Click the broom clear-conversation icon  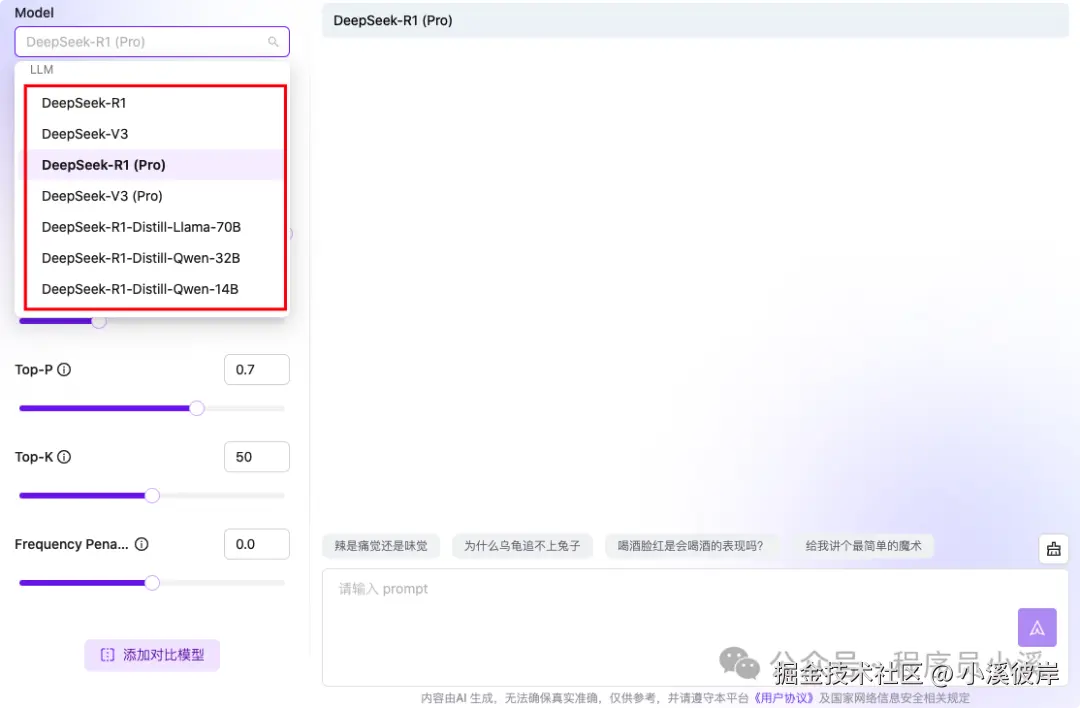point(1053,548)
